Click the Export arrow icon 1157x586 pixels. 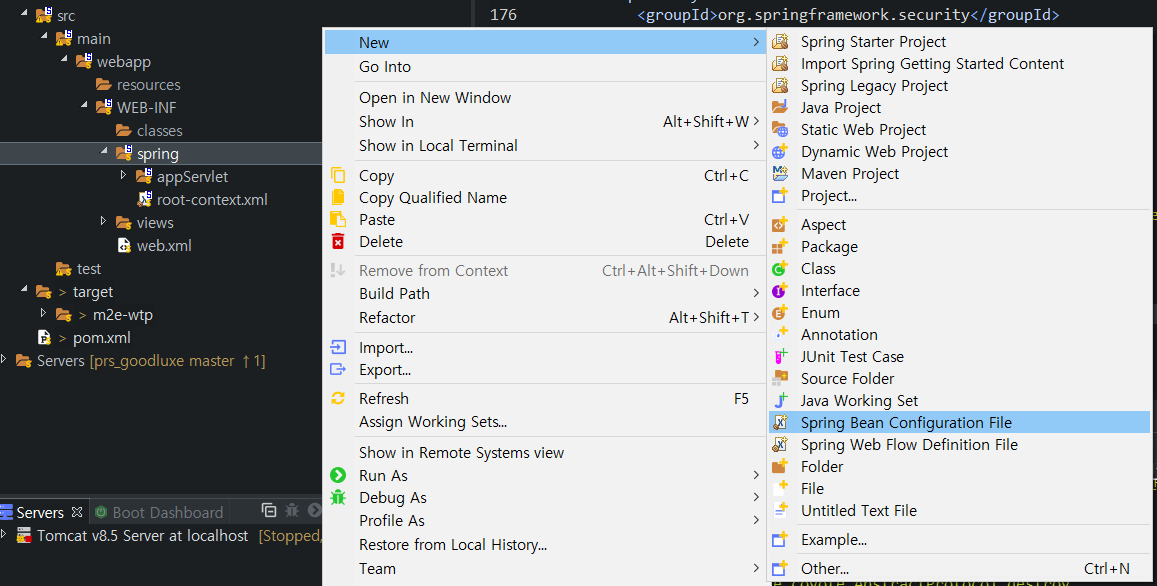point(338,370)
